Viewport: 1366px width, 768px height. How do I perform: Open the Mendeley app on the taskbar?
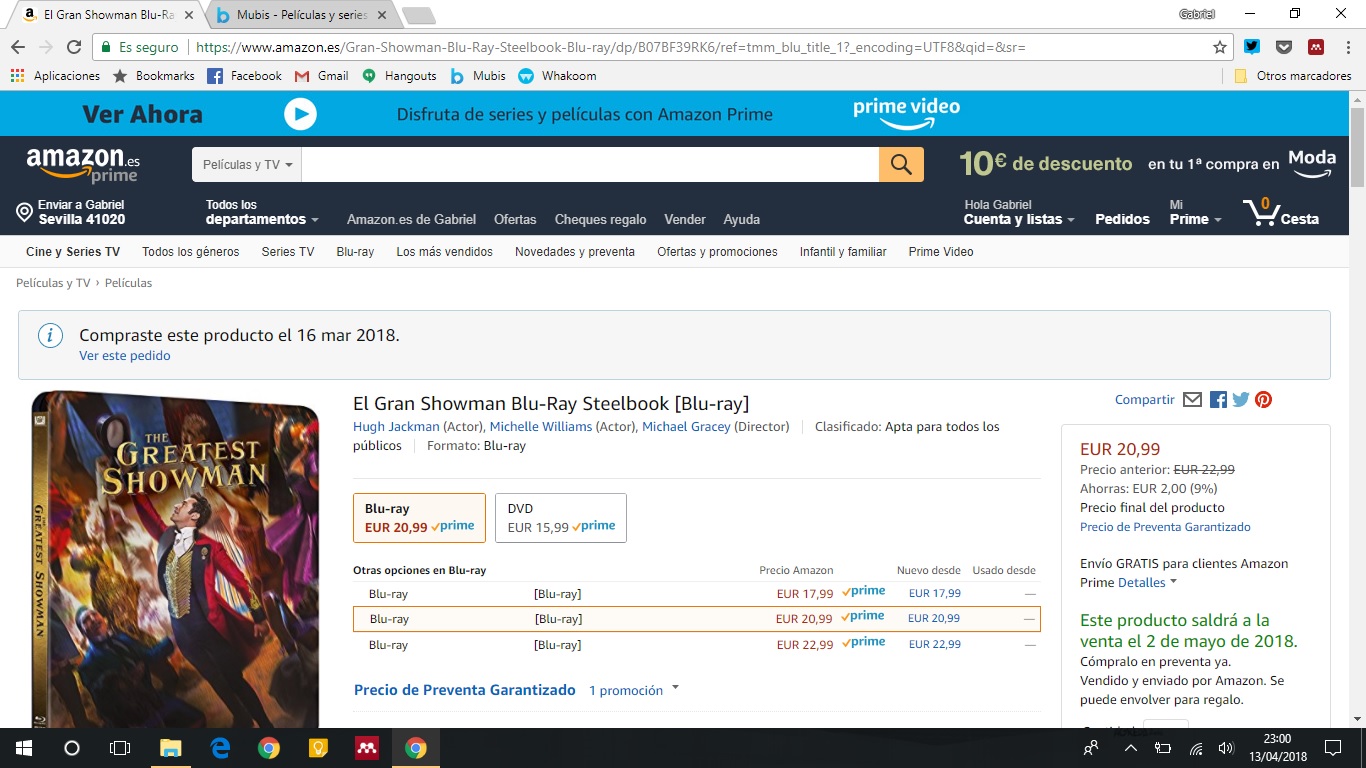point(367,748)
